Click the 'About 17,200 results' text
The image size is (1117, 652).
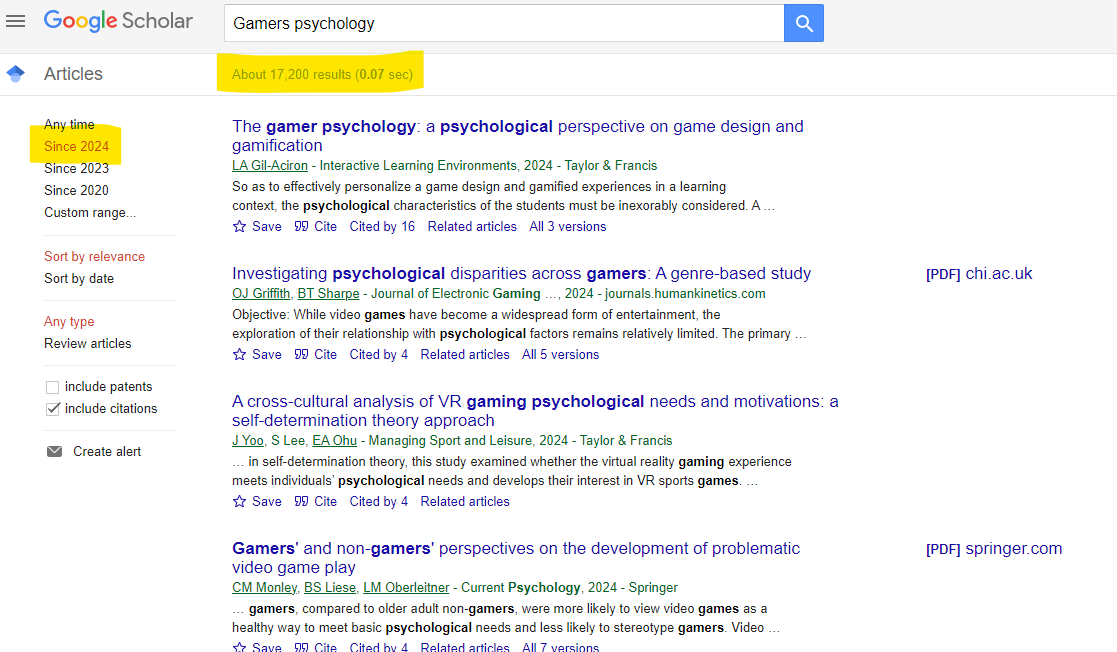tap(322, 75)
